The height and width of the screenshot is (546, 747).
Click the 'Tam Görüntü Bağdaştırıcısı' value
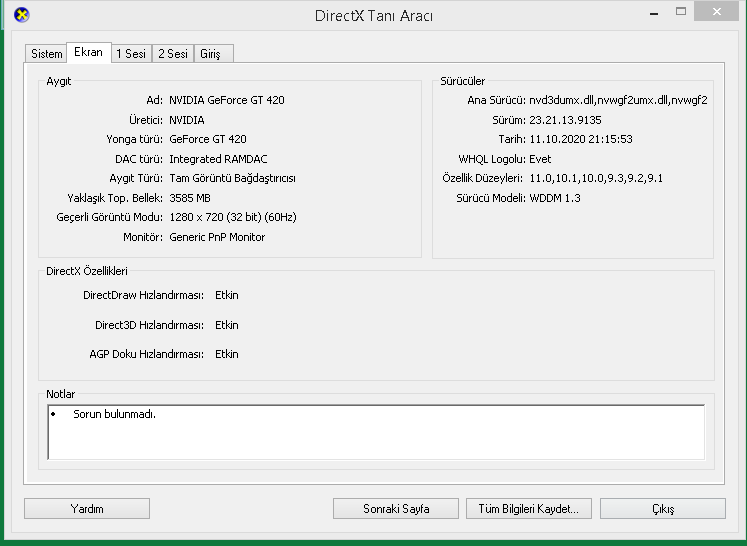(x=232, y=178)
